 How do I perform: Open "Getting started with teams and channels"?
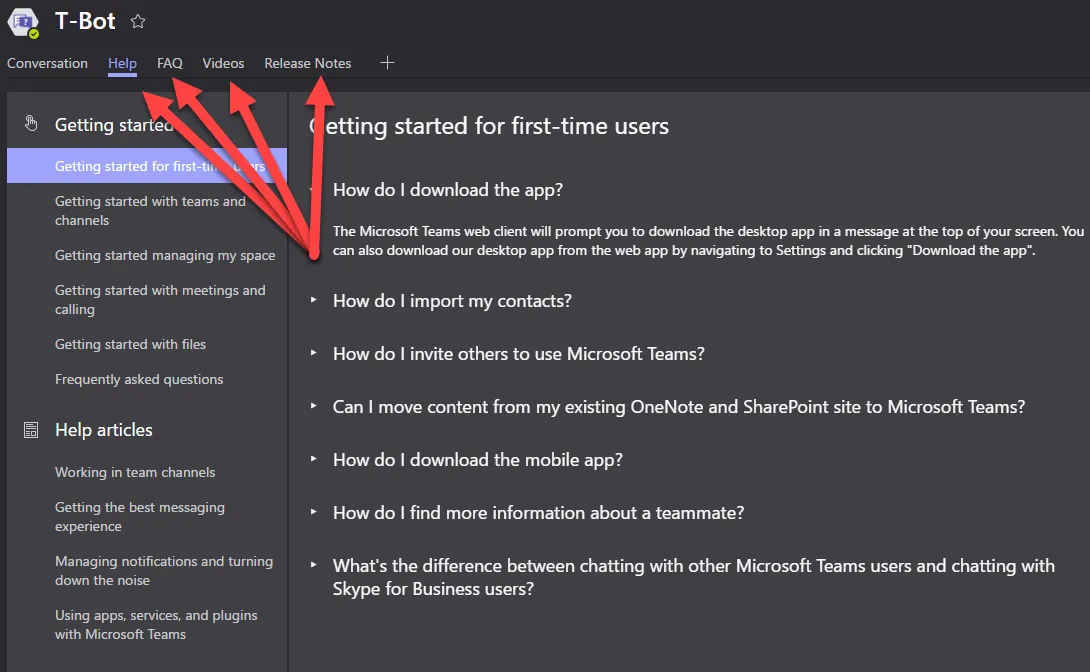tap(150, 211)
